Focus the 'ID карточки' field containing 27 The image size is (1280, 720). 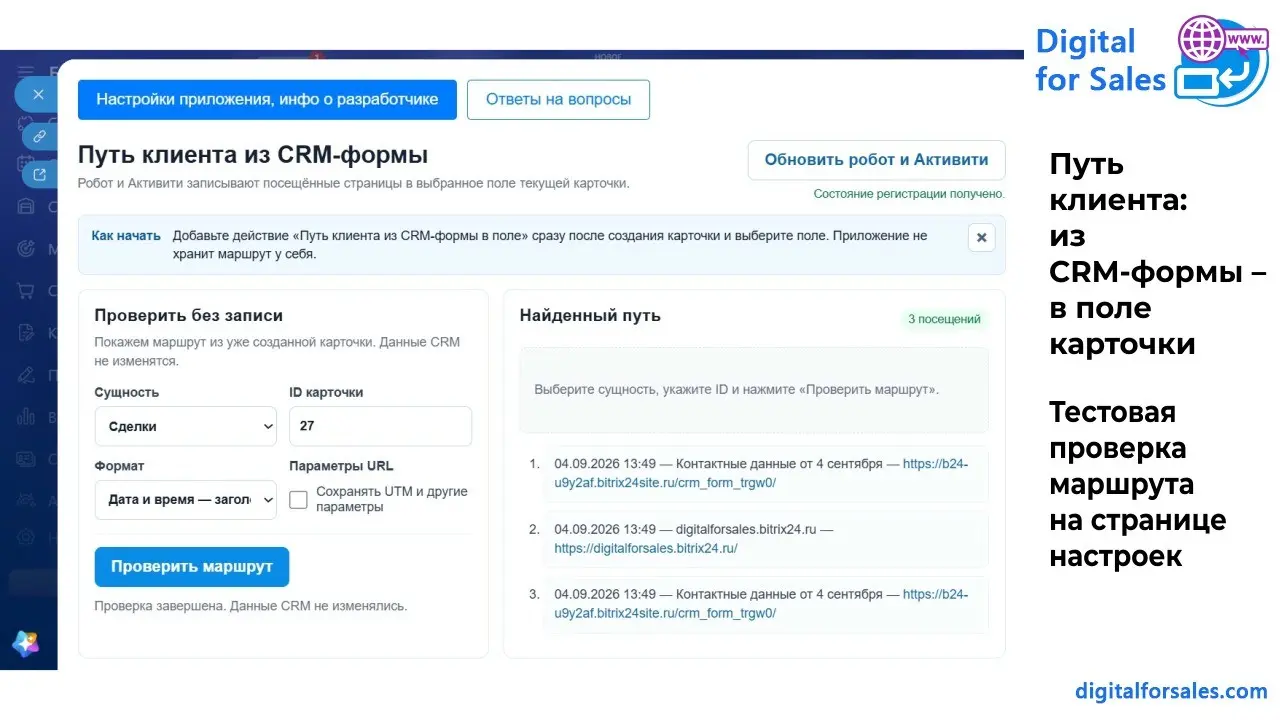pyautogui.click(x=380, y=426)
